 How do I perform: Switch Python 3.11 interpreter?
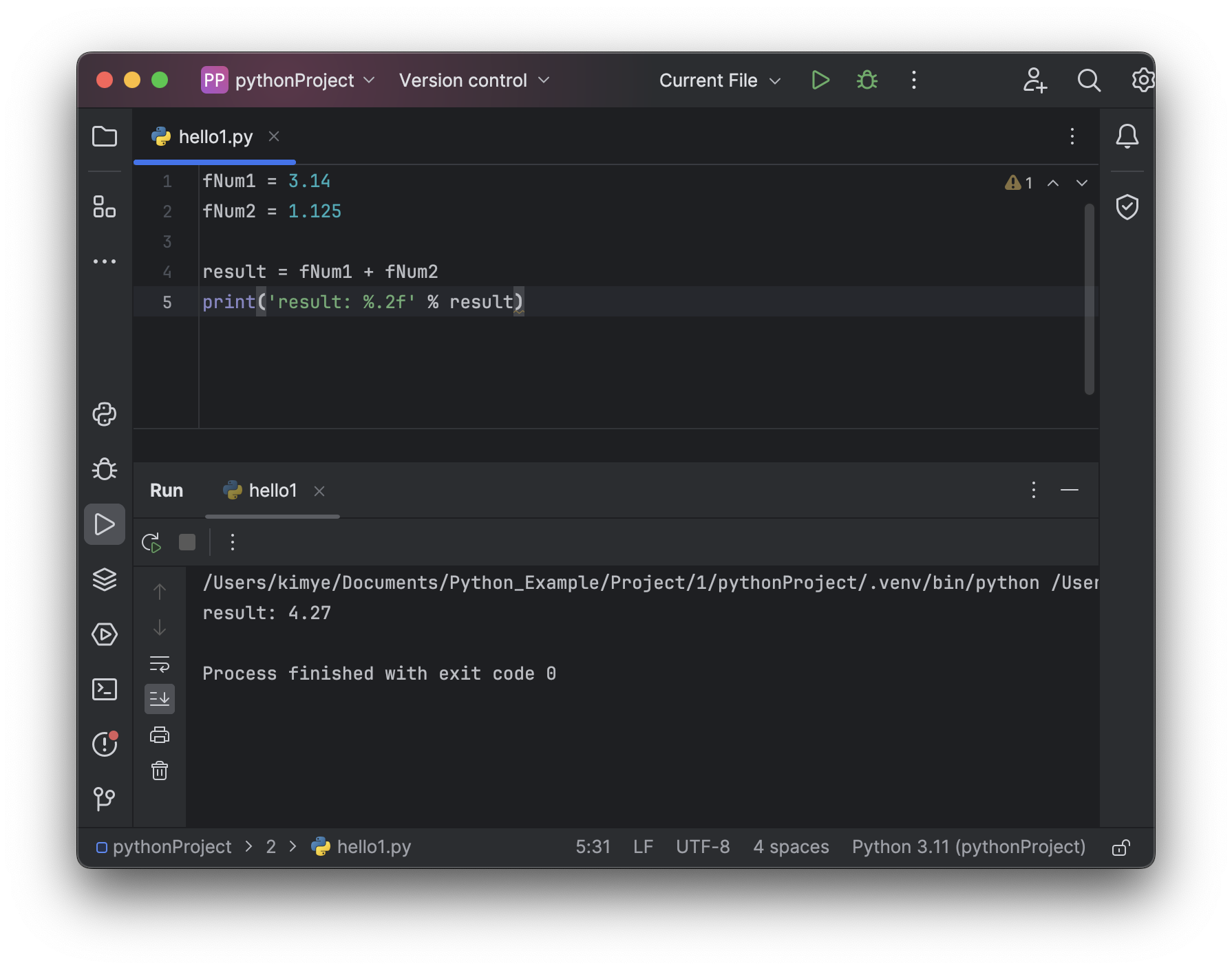pyautogui.click(x=968, y=847)
